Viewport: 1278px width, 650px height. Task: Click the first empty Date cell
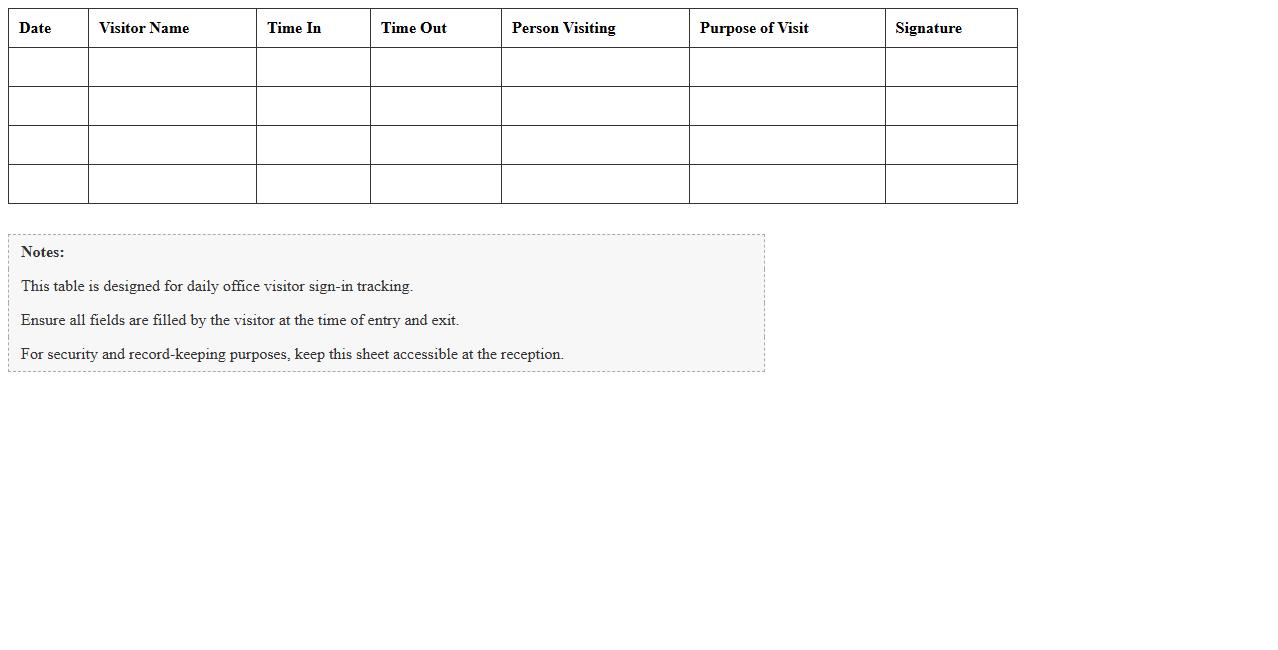click(48, 67)
